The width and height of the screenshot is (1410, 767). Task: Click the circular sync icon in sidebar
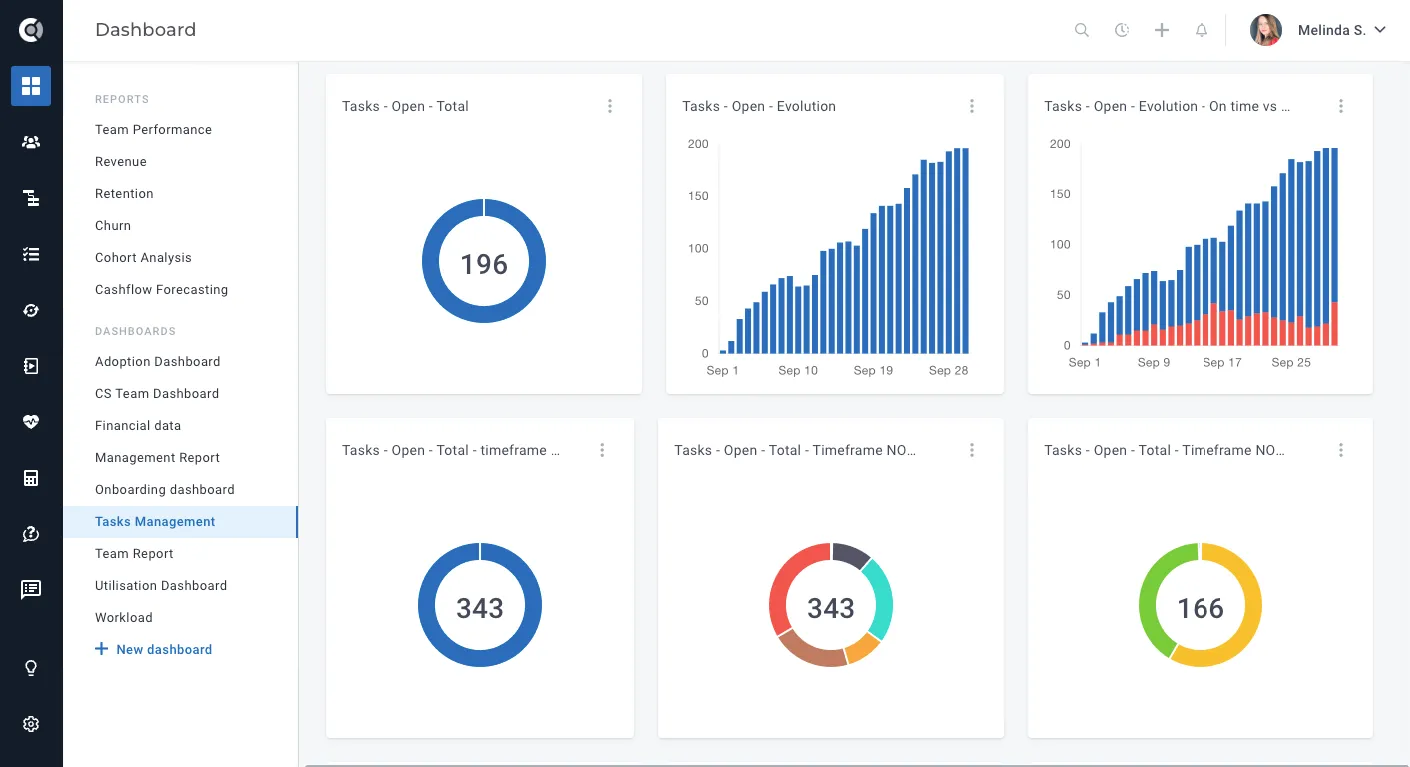click(31, 310)
